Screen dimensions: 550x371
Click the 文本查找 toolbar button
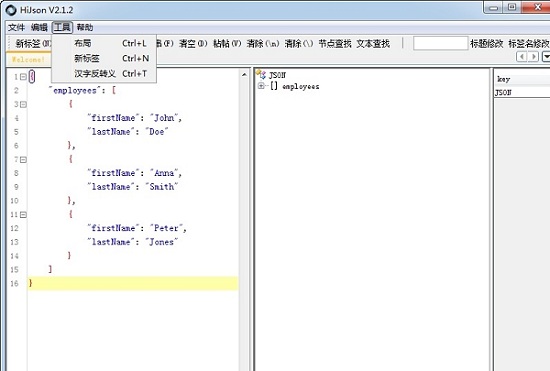373,43
